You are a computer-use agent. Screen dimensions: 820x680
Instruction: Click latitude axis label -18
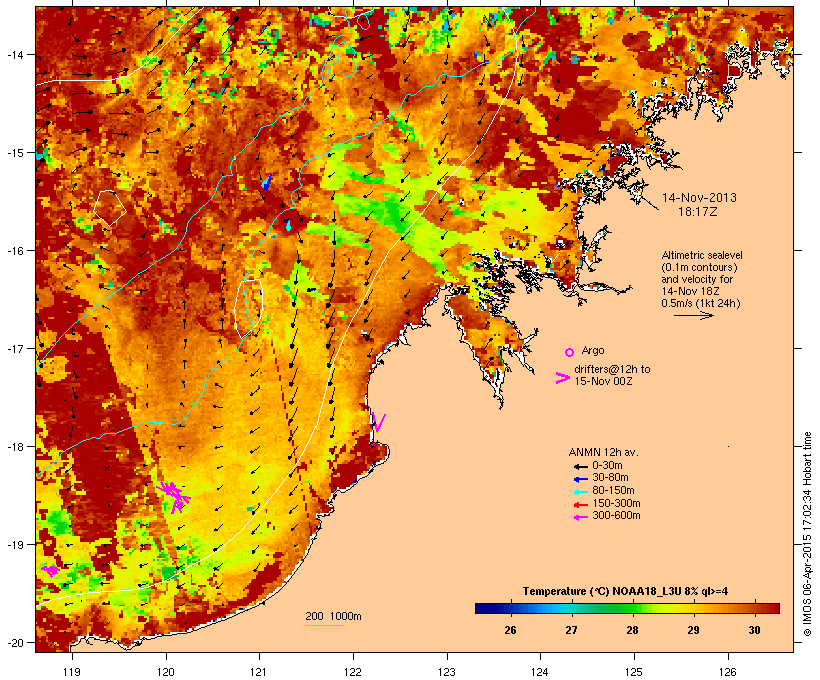coord(15,447)
